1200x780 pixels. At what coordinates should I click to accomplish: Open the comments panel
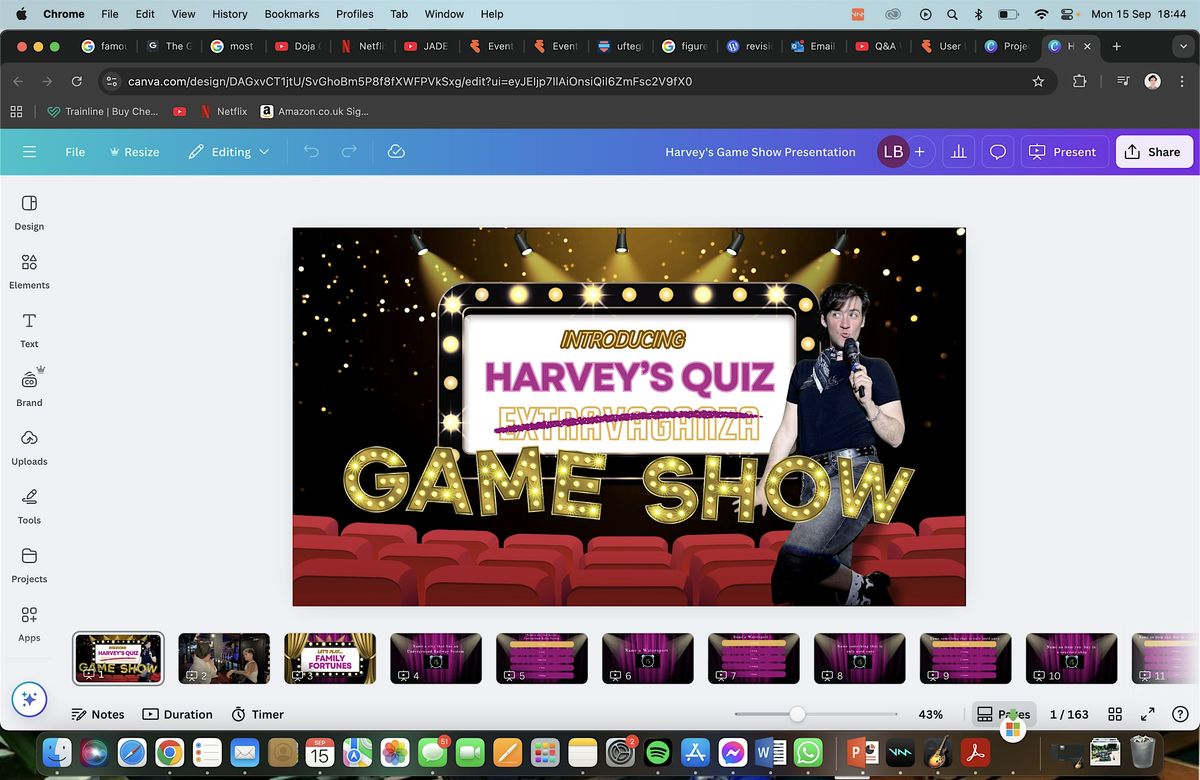(997, 151)
